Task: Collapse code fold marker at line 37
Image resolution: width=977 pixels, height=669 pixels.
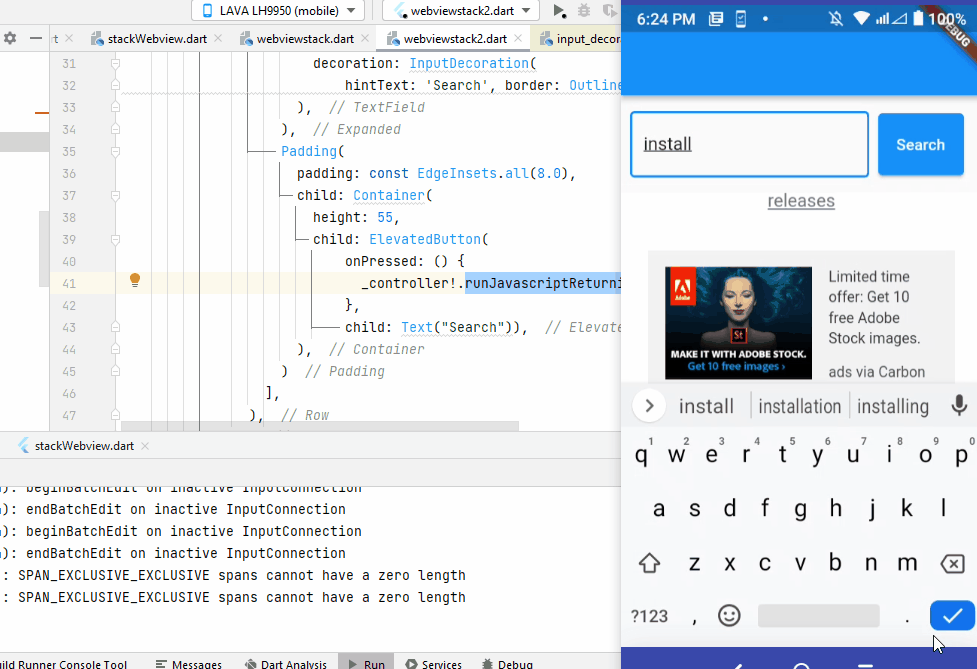Action: tap(115, 196)
